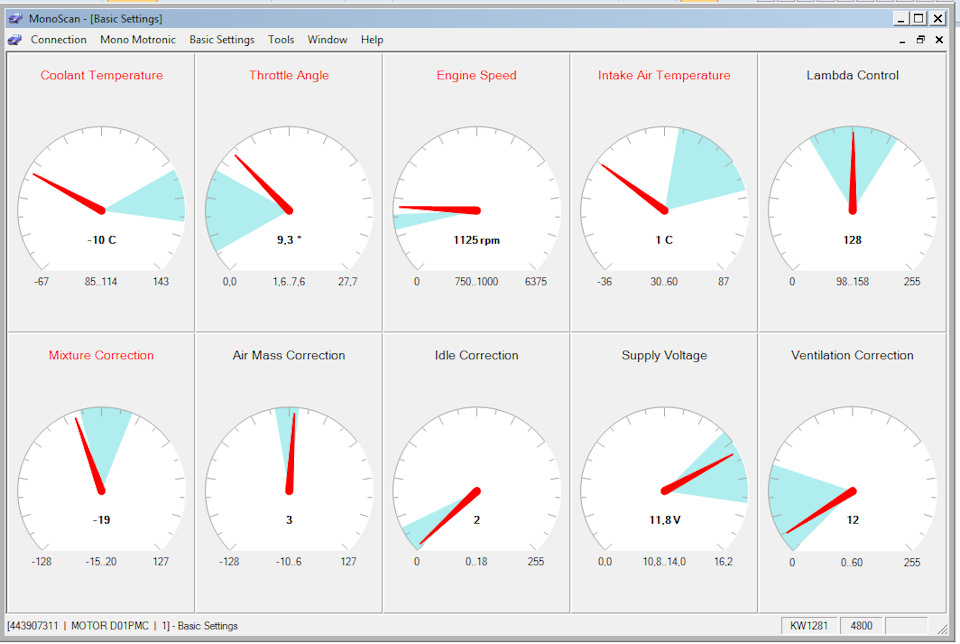Click the 10,8..14,0 voltage range label

pos(664,561)
